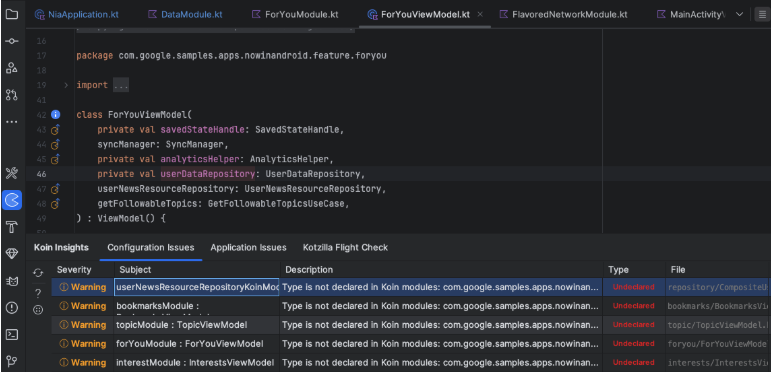Click the ForYouViewModel class name in code
The width and height of the screenshot is (771, 372).
click(148, 115)
